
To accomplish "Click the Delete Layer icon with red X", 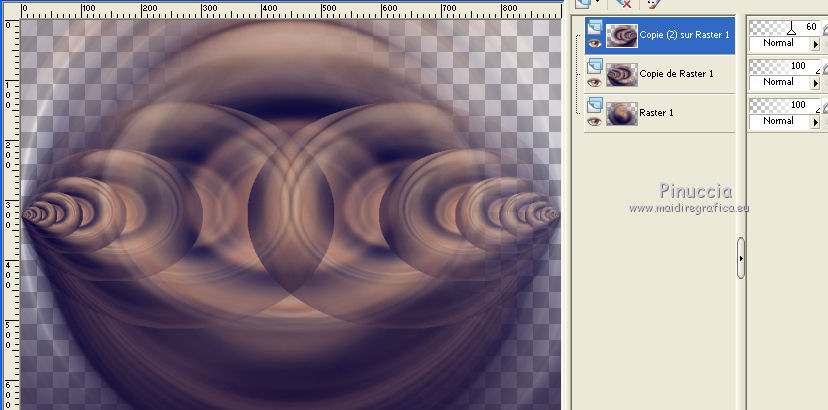I will pyautogui.click(x=624, y=4).
